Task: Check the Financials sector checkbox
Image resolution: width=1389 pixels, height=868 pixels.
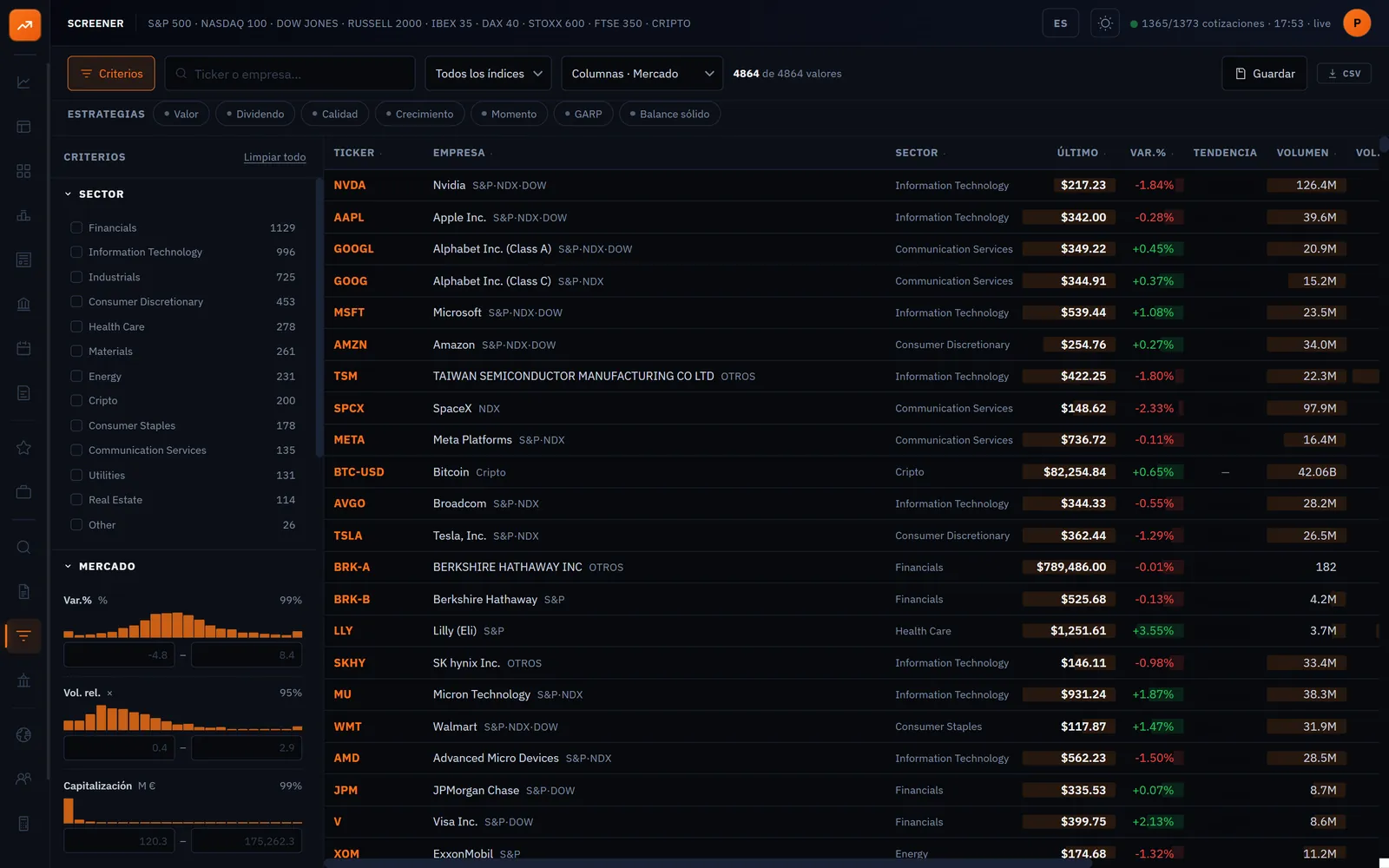Action: point(76,227)
